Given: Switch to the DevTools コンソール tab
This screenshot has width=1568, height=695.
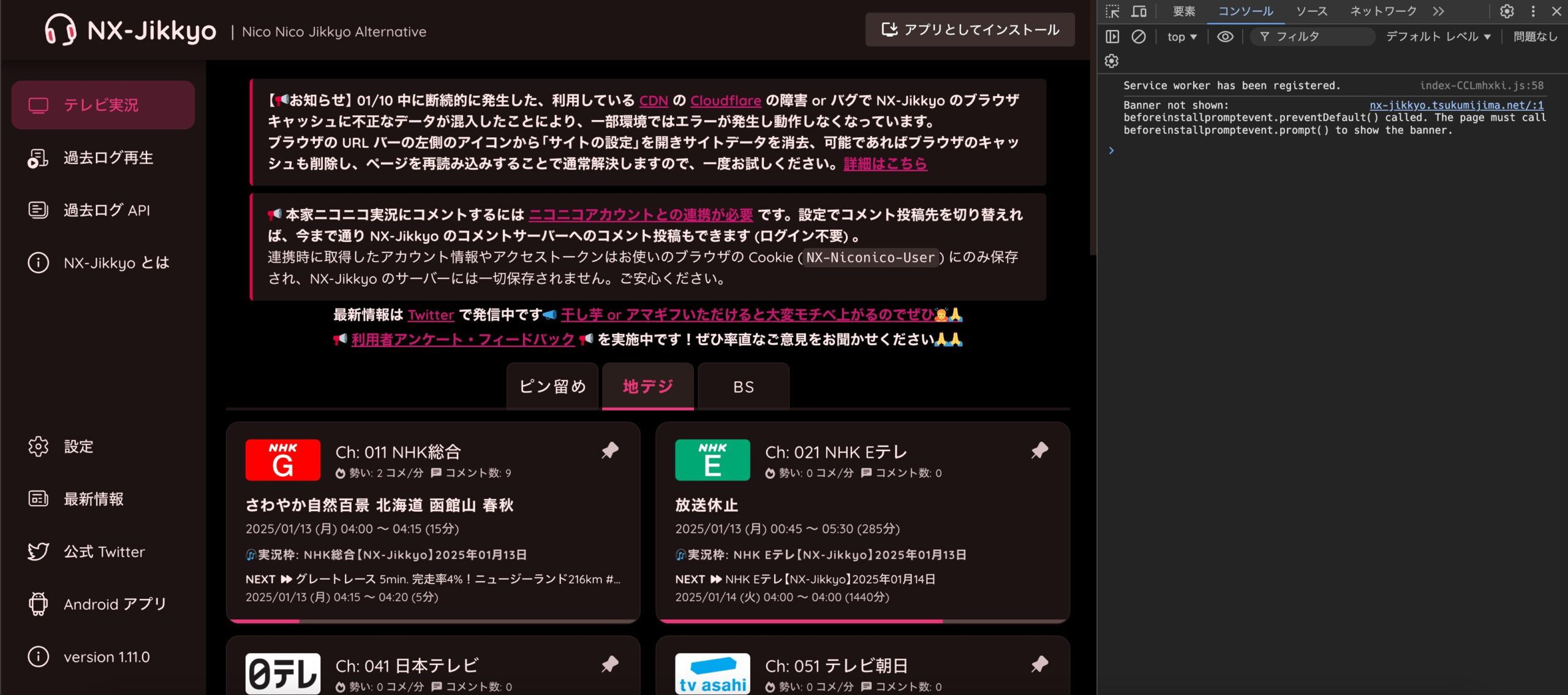Looking at the screenshot, I should pos(1245,11).
